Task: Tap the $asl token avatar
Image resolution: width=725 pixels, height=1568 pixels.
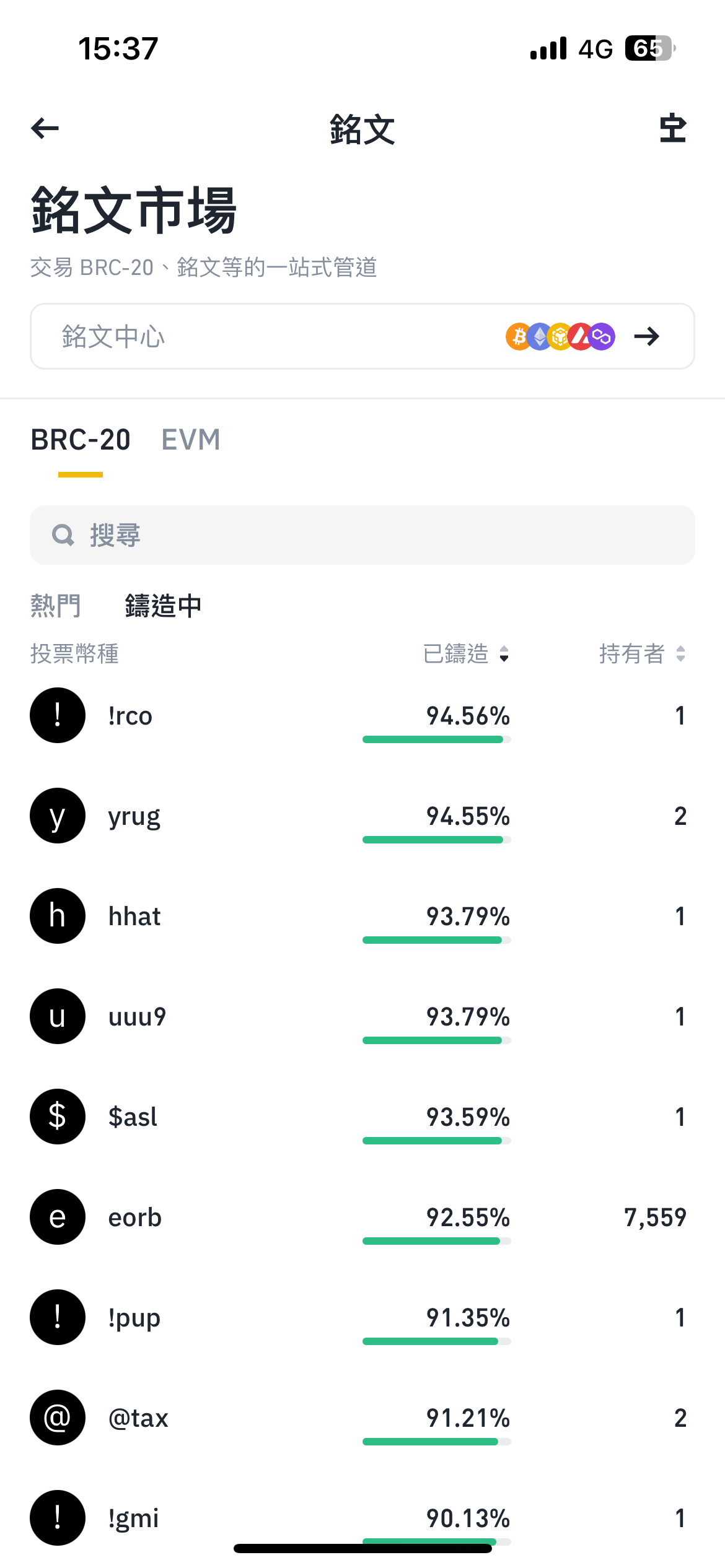Action: click(58, 1117)
